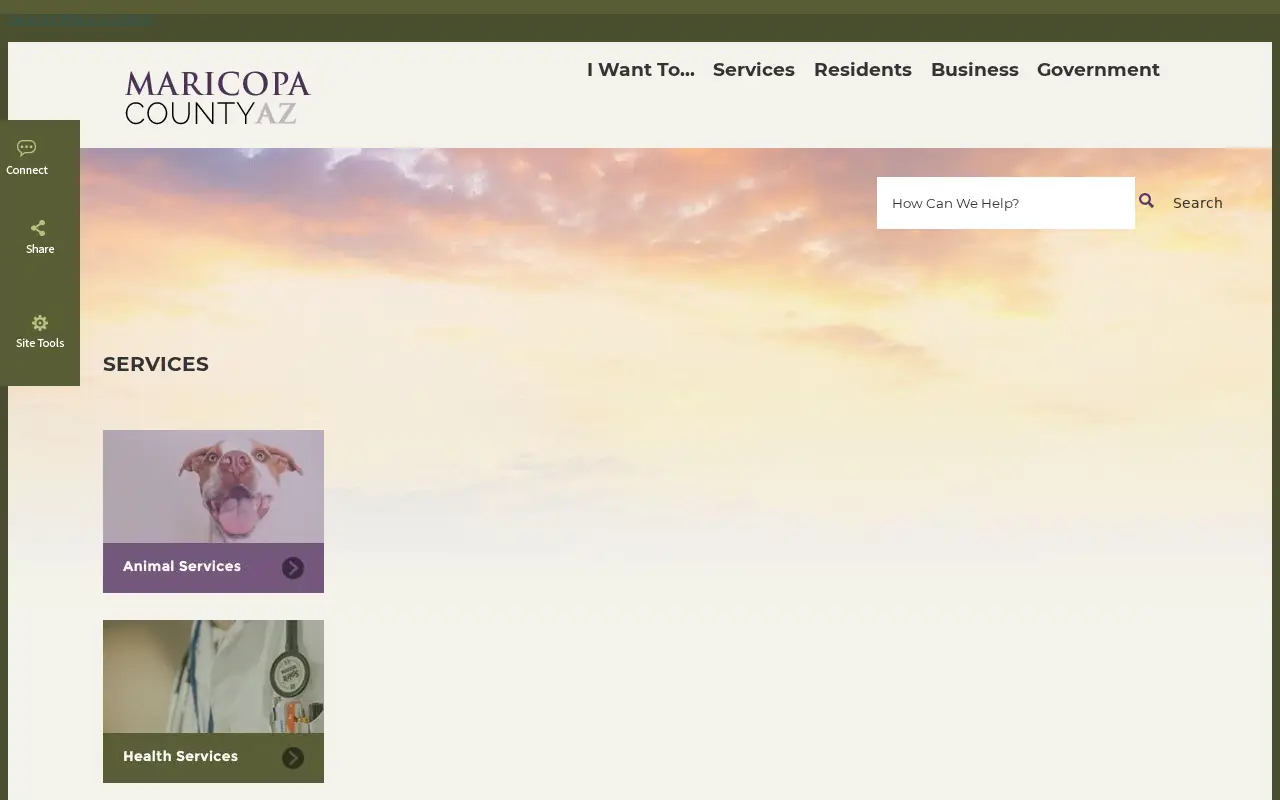Viewport: 1280px width, 800px height.
Task: Click the arrow icon on Health Services
Action: 293,758
